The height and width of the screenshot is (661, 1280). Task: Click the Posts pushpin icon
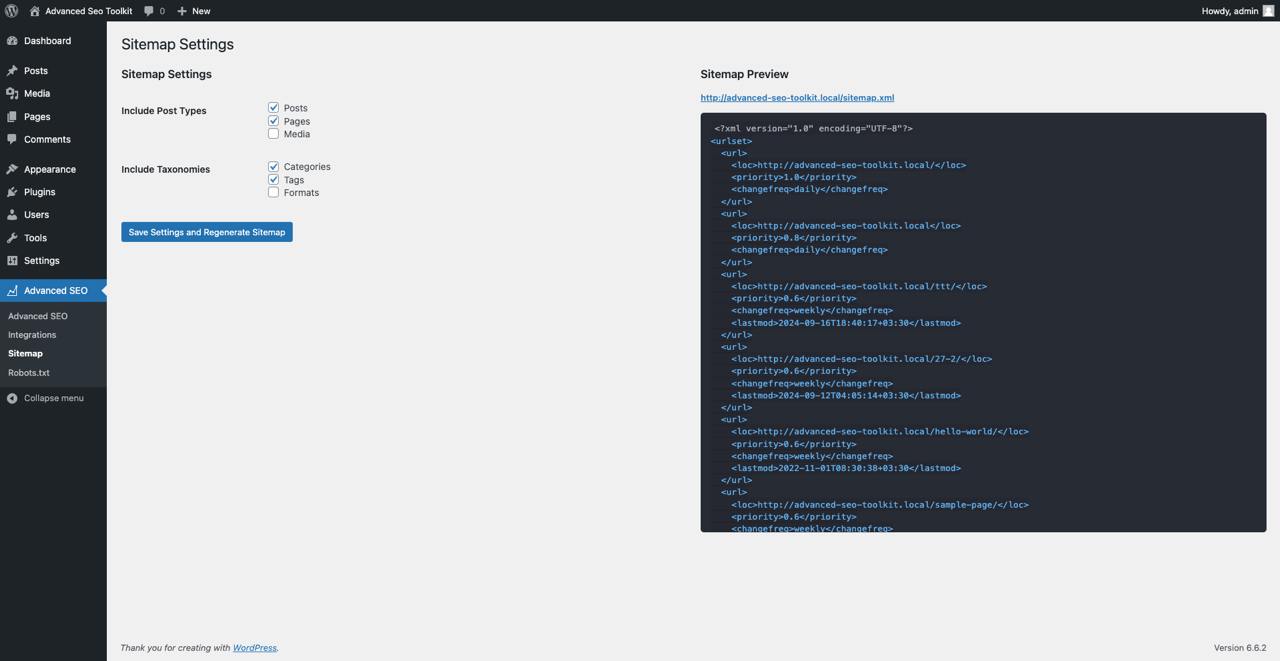12,71
